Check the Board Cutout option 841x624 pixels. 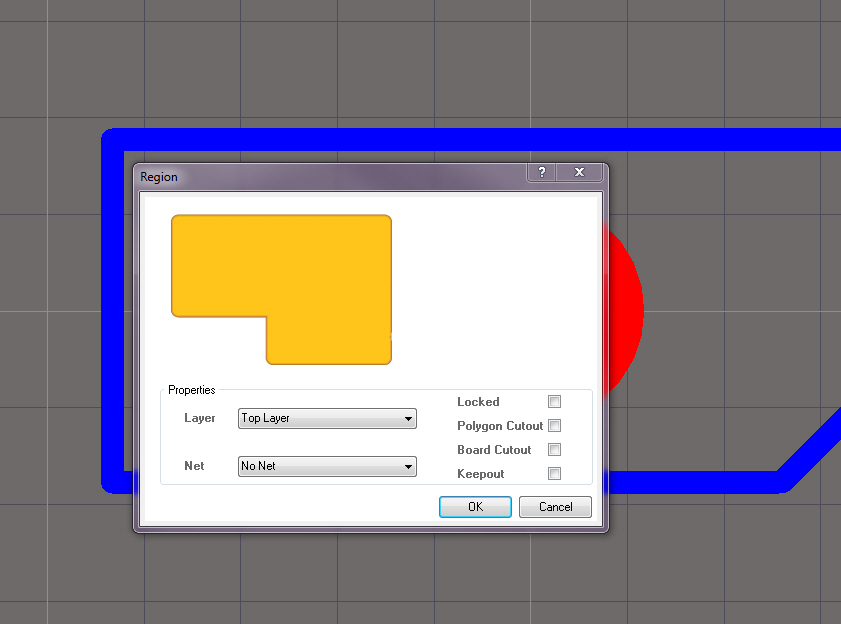554,450
